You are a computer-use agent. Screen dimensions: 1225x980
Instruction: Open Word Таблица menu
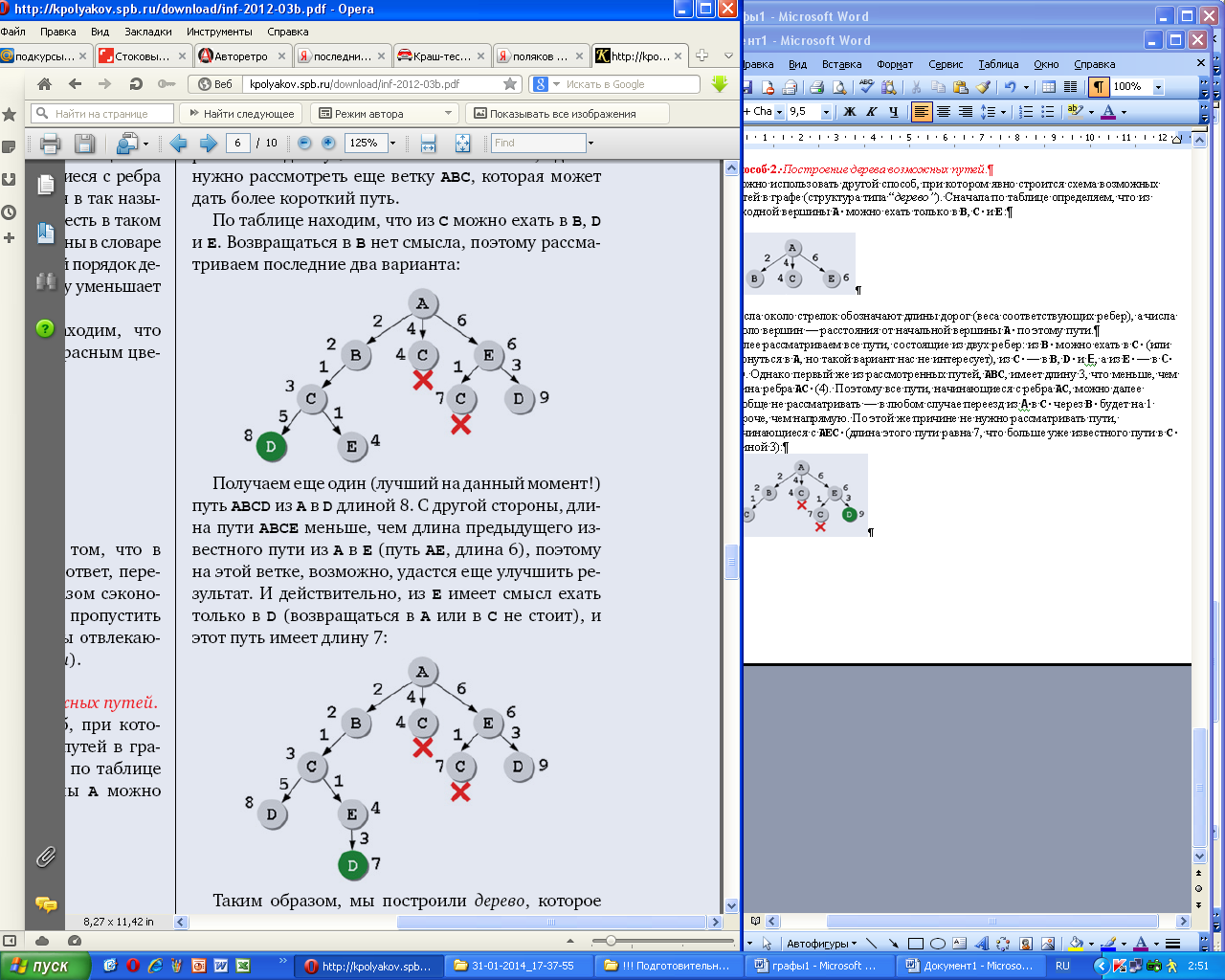[998, 64]
